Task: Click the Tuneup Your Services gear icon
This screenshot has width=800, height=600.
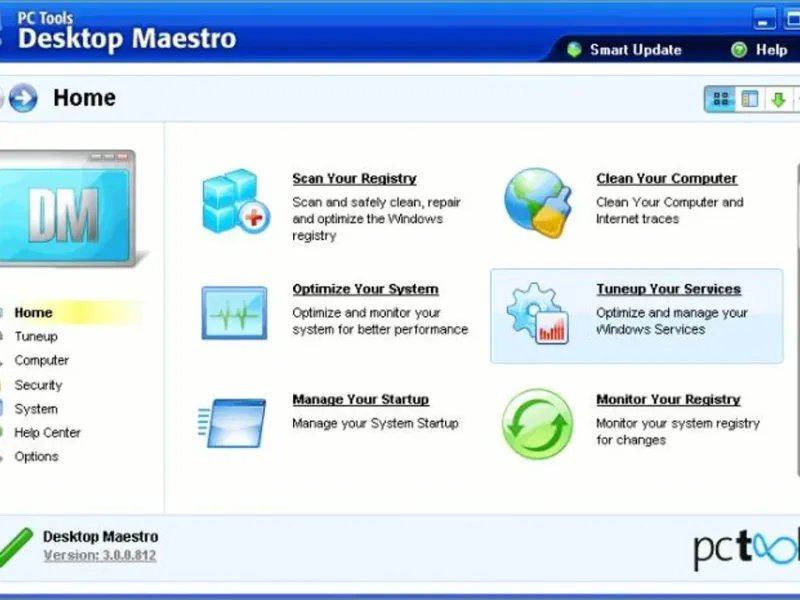Action: tap(537, 313)
